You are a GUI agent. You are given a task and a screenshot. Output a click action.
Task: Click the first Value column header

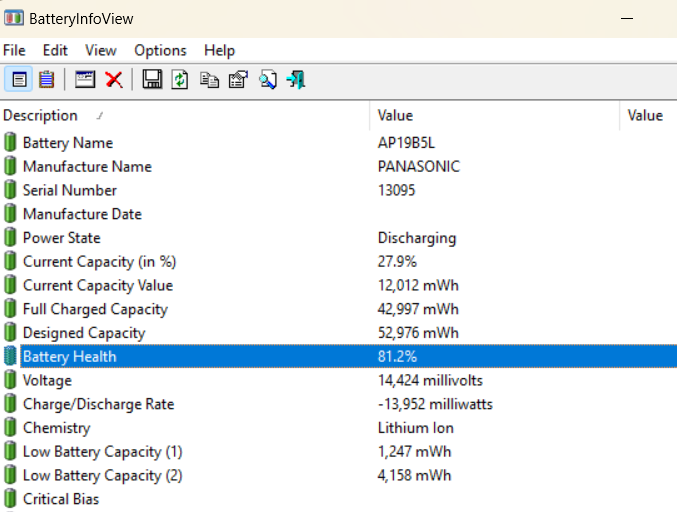pos(495,115)
